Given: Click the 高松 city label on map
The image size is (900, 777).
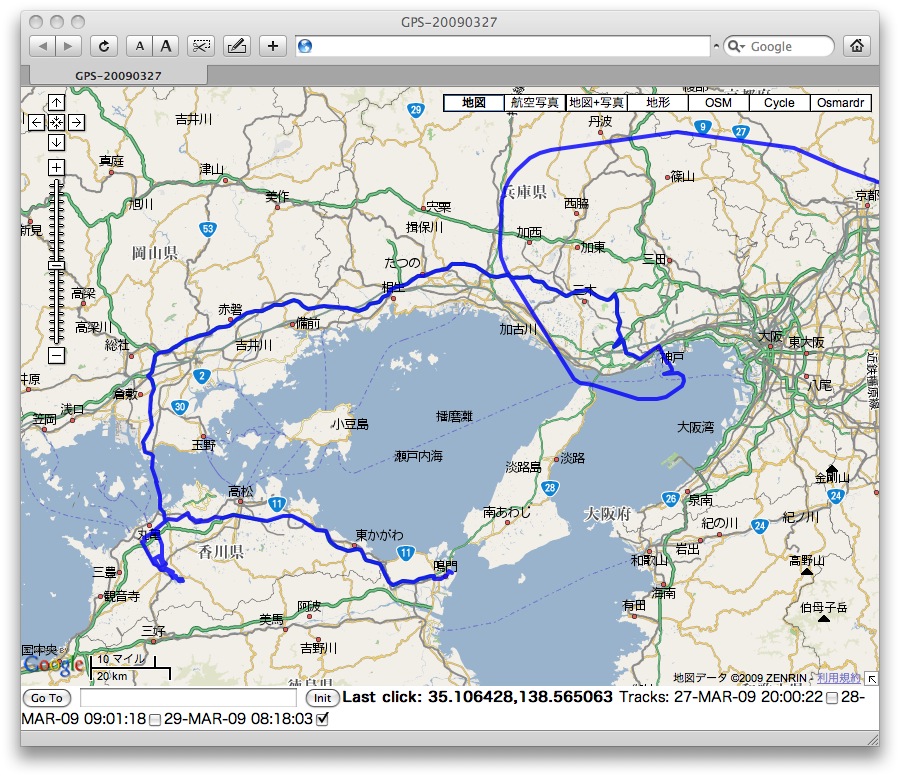Looking at the screenshot, I should [x=240, y=491].
